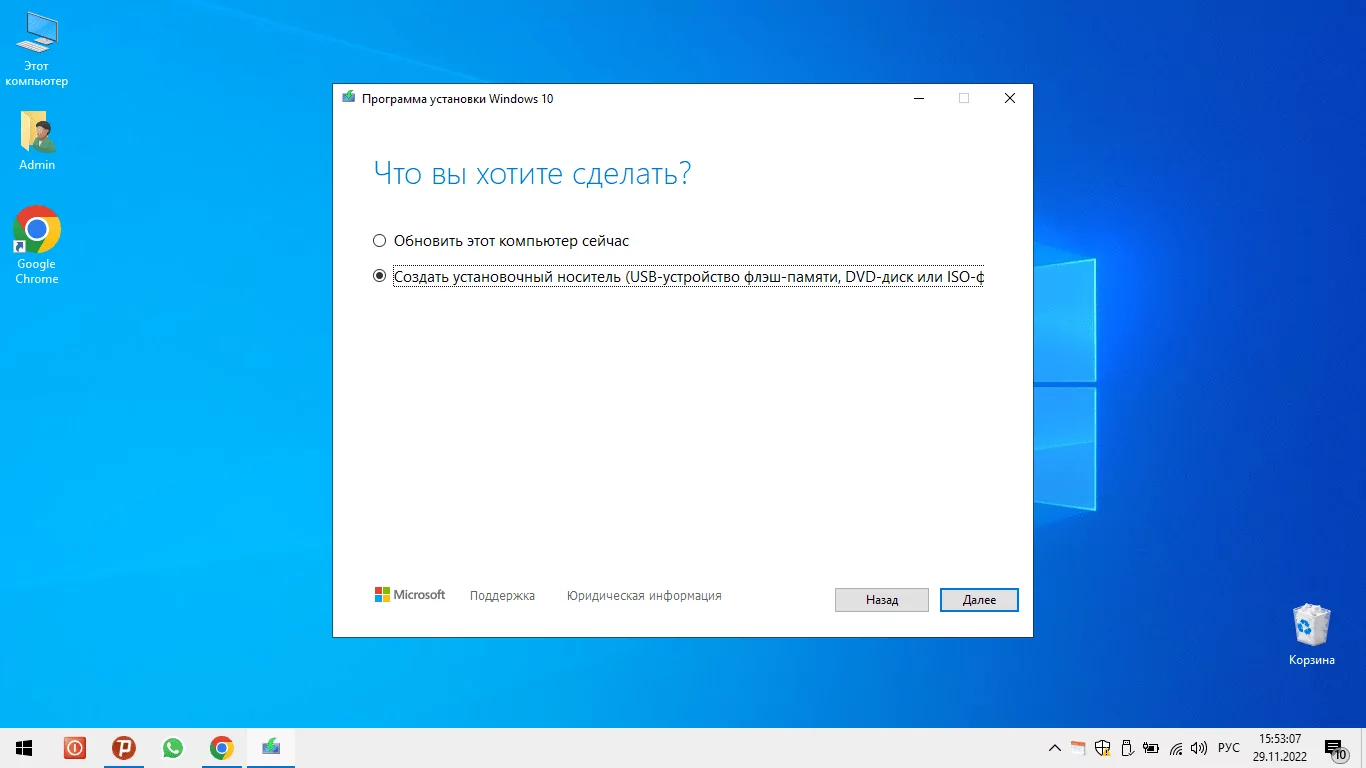Select "Обновить этот компьютер сейчас" radio option
1366x768 pixels.
pyautogui.click(x=379, y=241)
